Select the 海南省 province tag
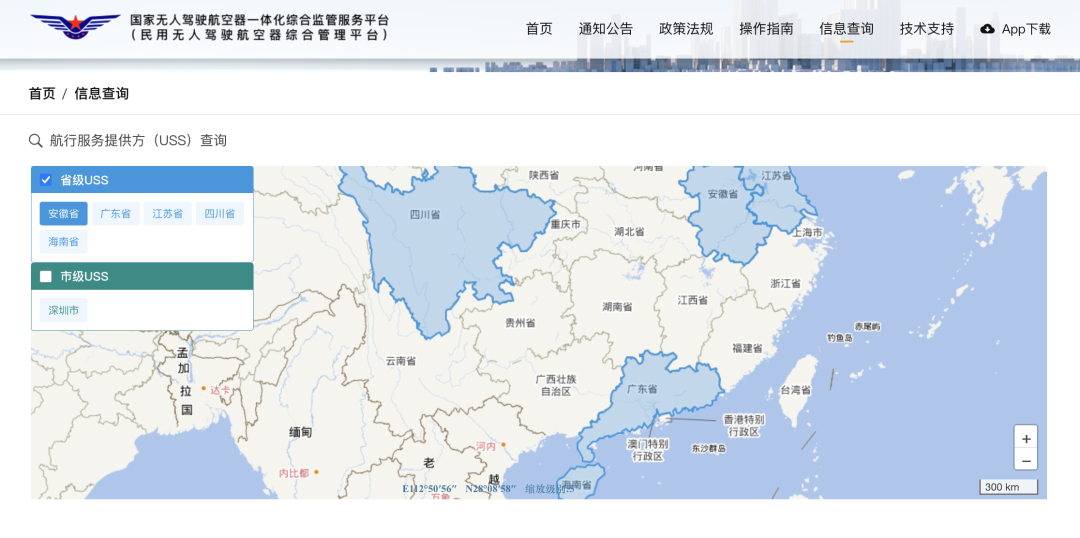1080x538 pixels. pyautogui.click(x=63, y=242)
